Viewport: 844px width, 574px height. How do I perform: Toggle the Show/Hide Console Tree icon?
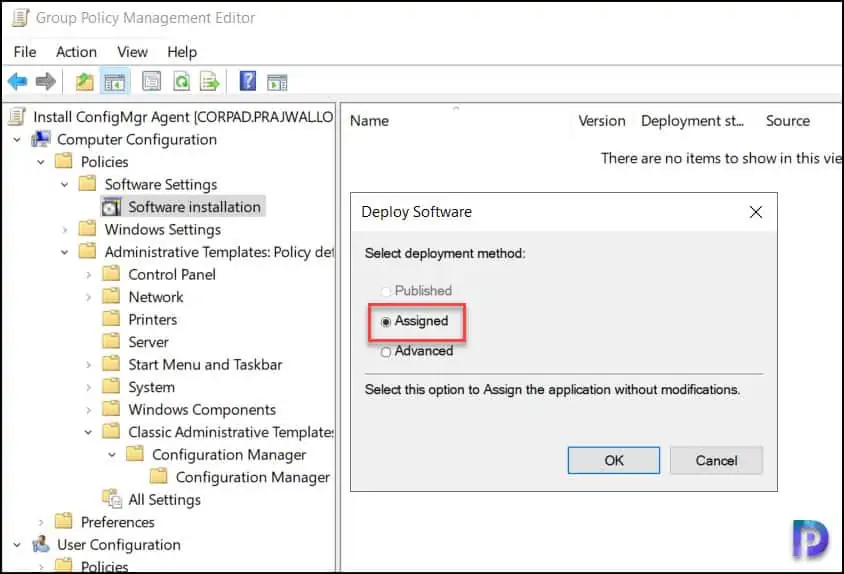click(x=115, y=82)
